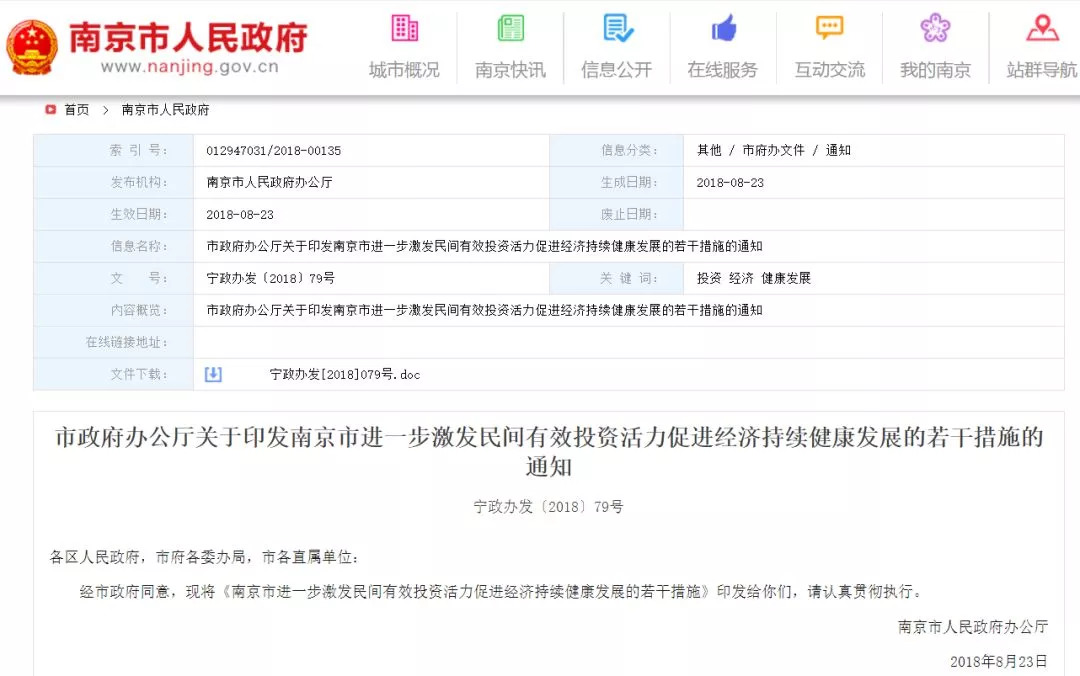Click the paragraph starting 经市政府同意
1080x676 pixels.
501,592
